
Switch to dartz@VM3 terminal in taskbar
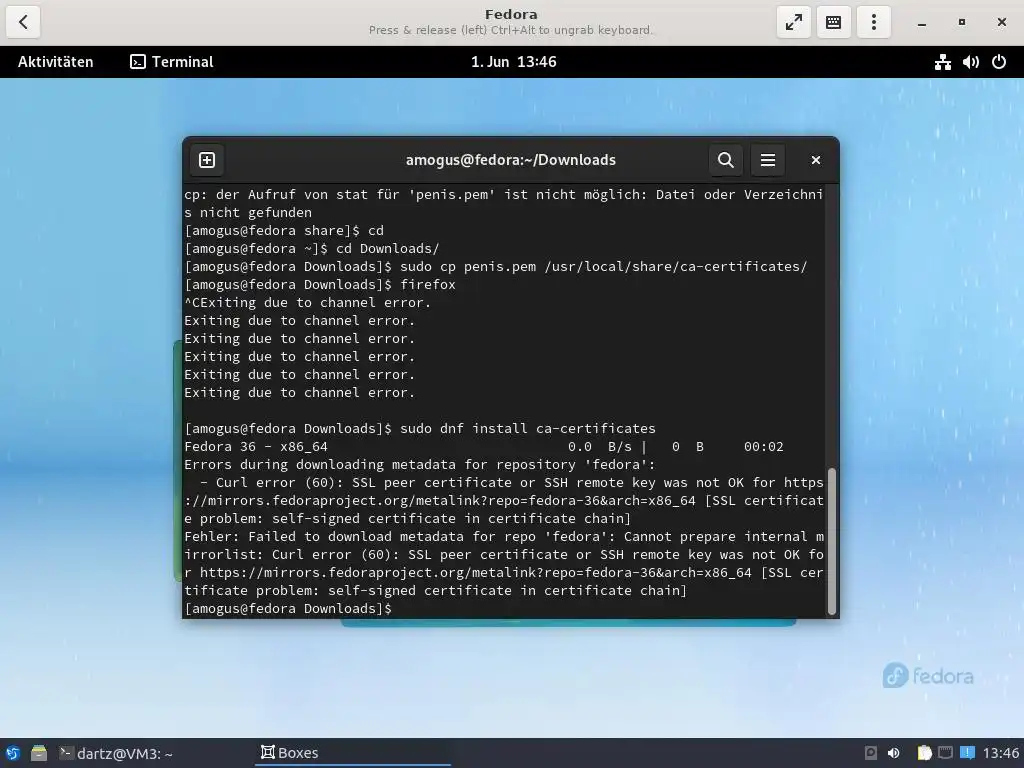click(x=116, y=753)
